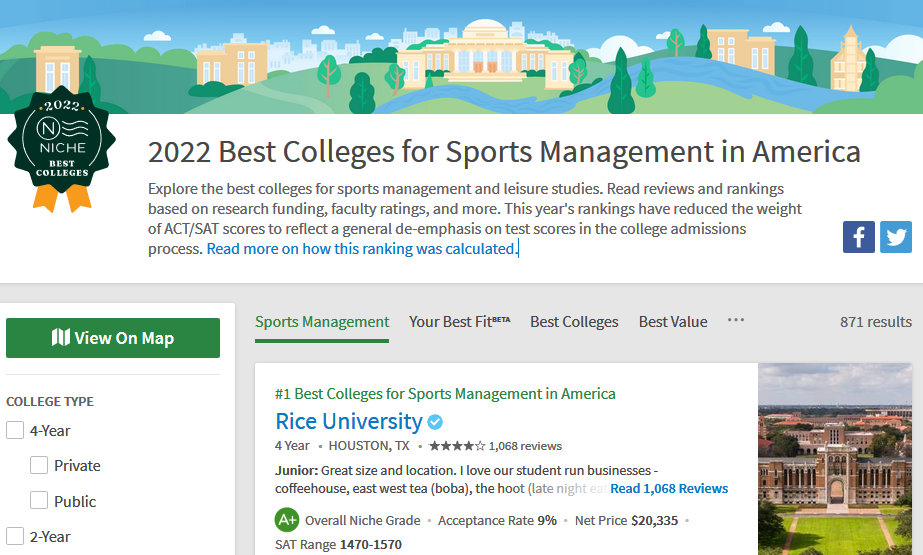This screenshot has width=923, height=555.
Task: Click the verified checkmark beside Rice University
Action: click(x=435, y=422)
